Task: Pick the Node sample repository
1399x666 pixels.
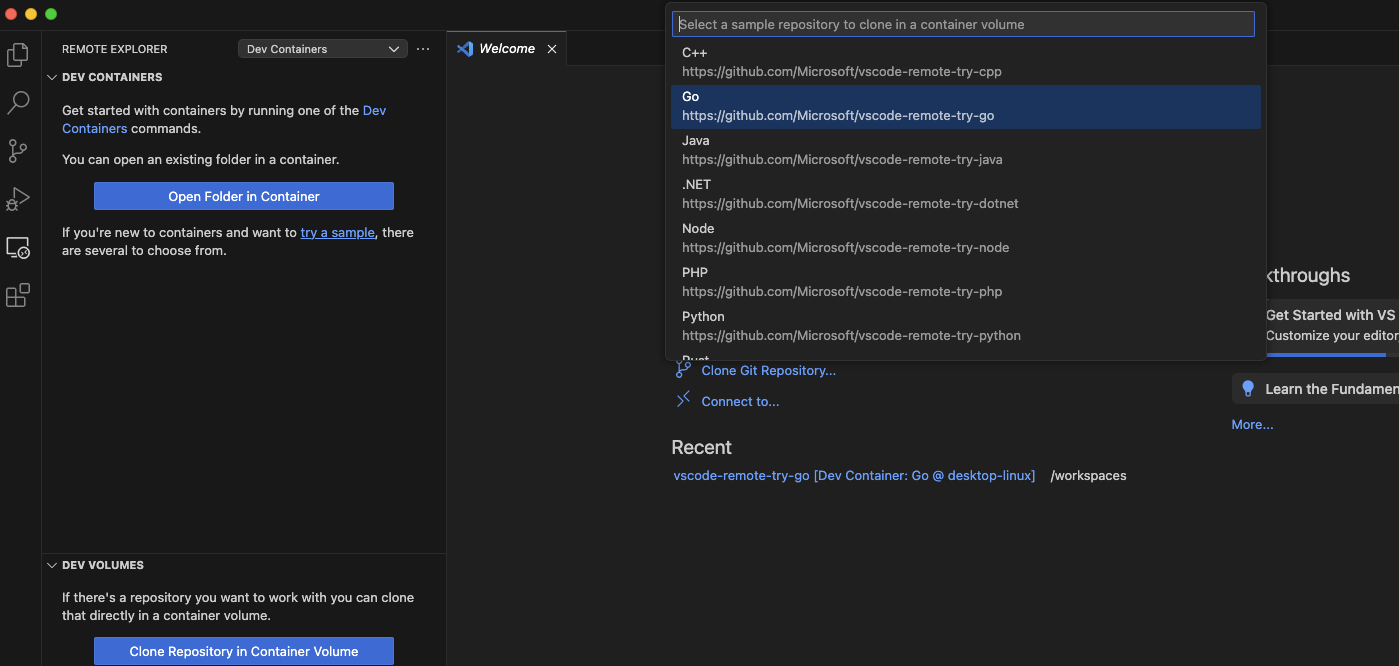Action: 966,238
